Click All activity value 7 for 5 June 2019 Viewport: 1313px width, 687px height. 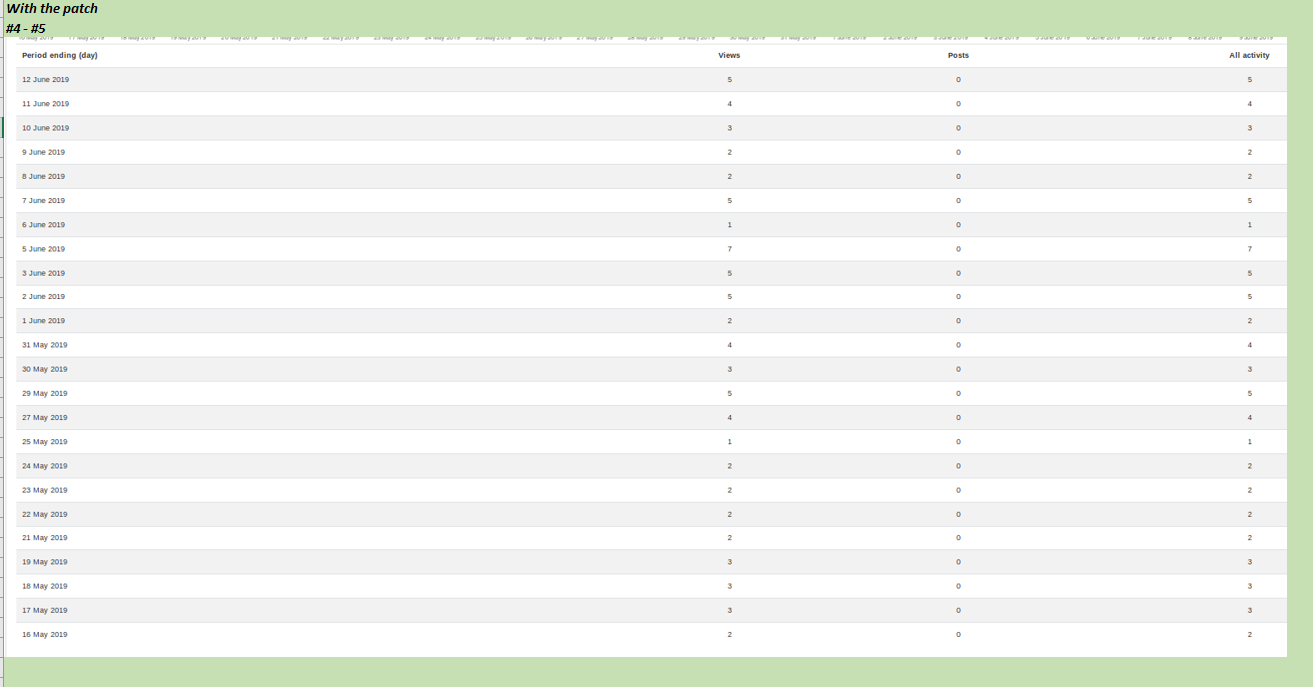pyautogui.click(x=1250, y=249)
